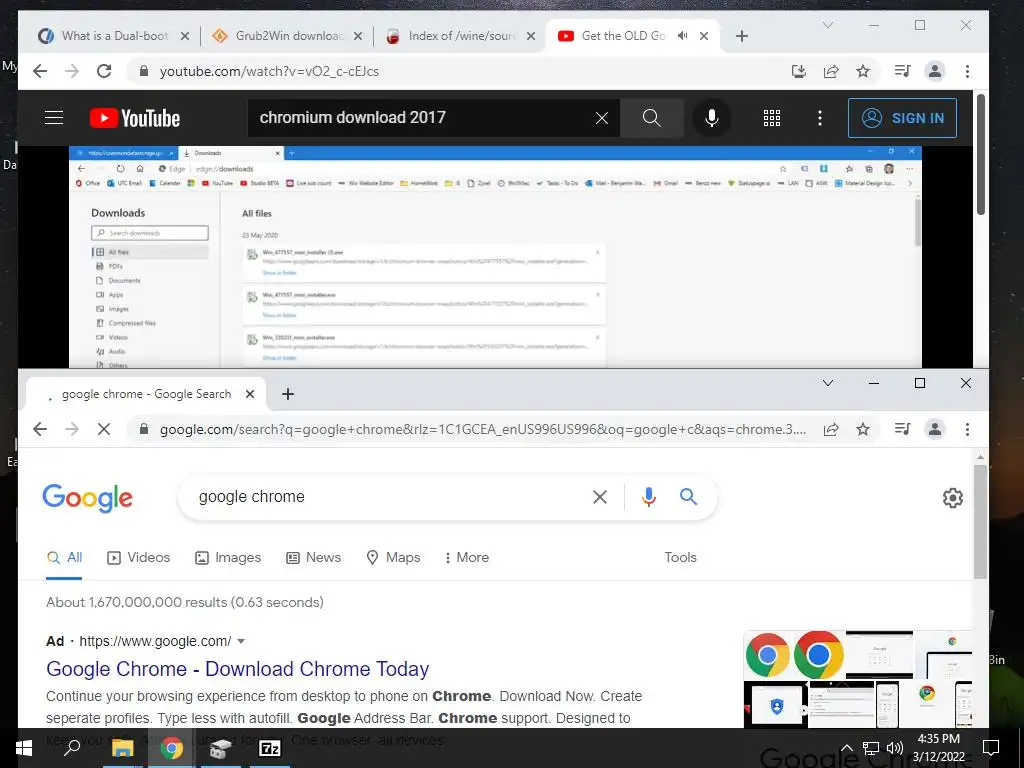Click the YouTube SIGN IN button
Image resolution: width=1024 pixels, height=768 pixels.
[x=902, y=118]
